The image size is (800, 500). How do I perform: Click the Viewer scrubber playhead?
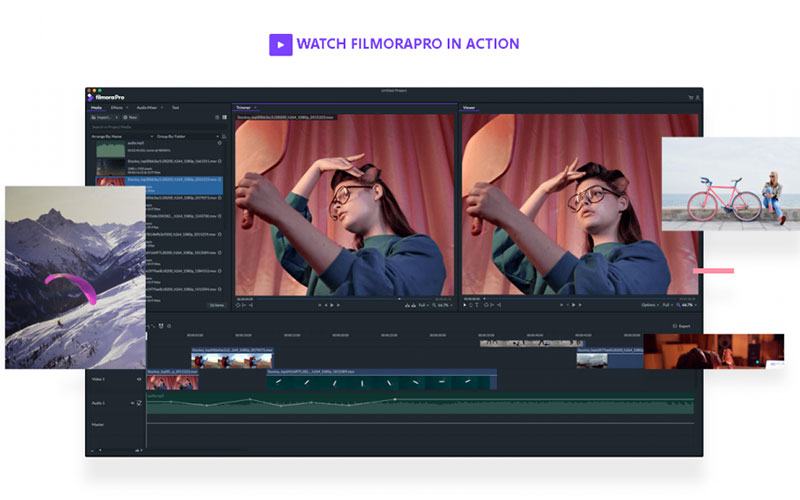[484, 299]
